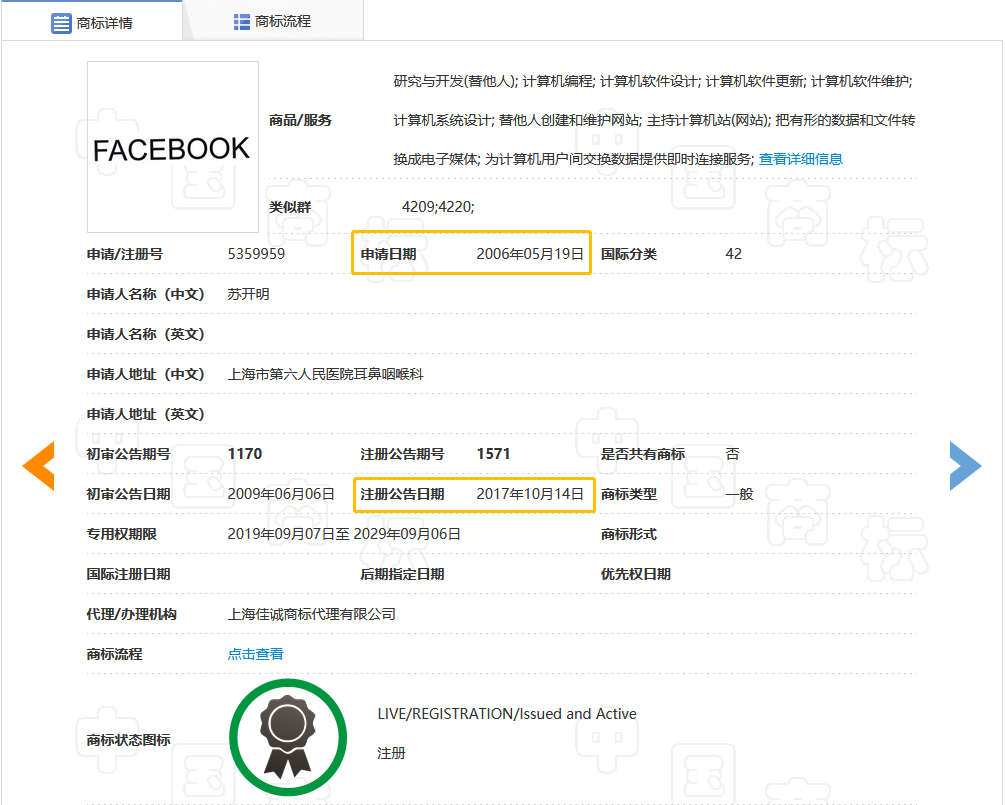Viewport: 1005px width, 805px height.
Task: Click the green registration badge icon
Action: pos(287,738)
